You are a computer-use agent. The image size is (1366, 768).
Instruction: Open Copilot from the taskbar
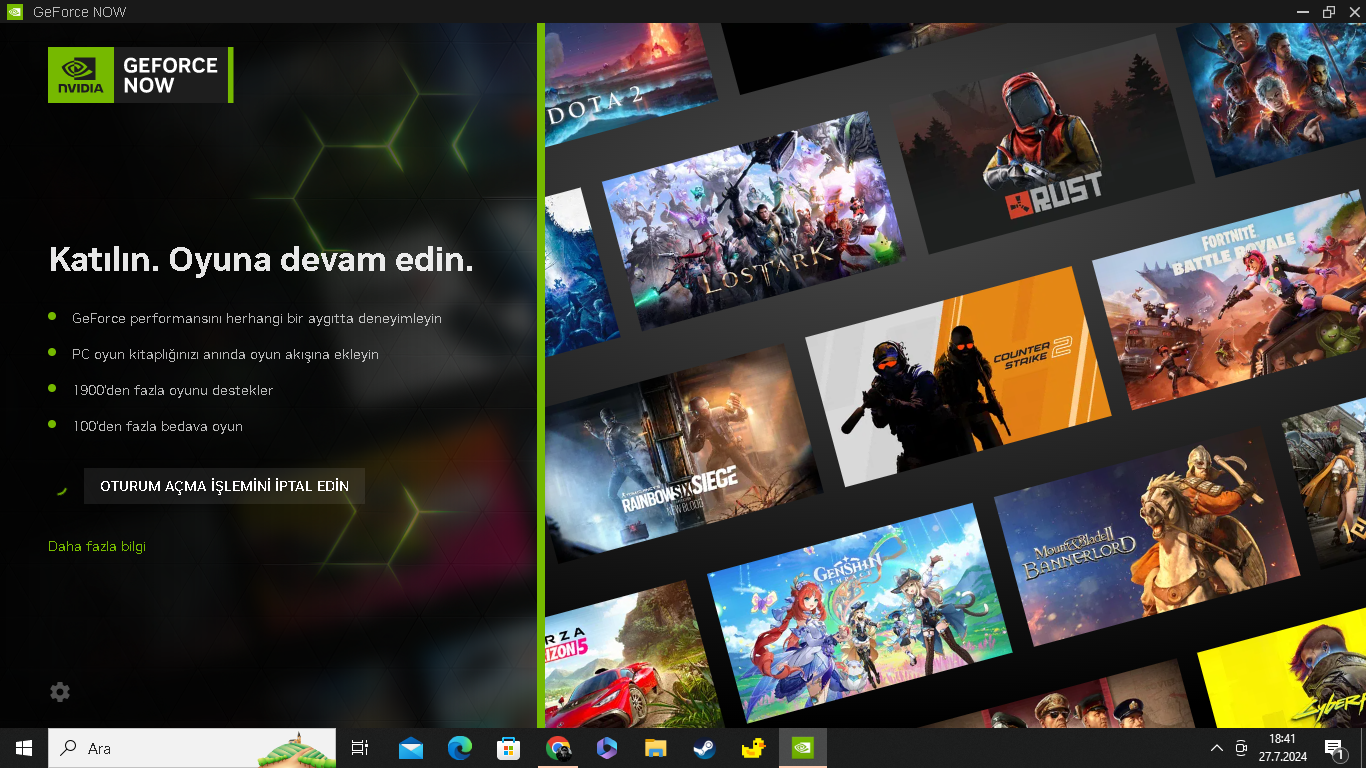point(607,748)
